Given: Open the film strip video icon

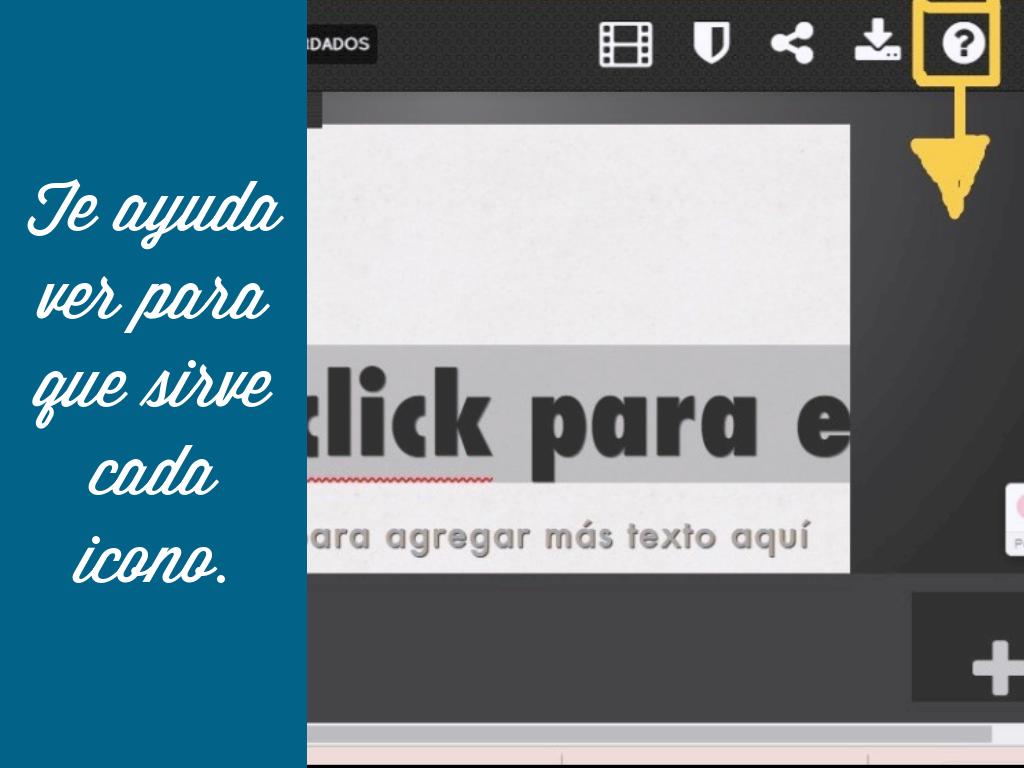Looking at the screenshot, I should tap(626, 44).
